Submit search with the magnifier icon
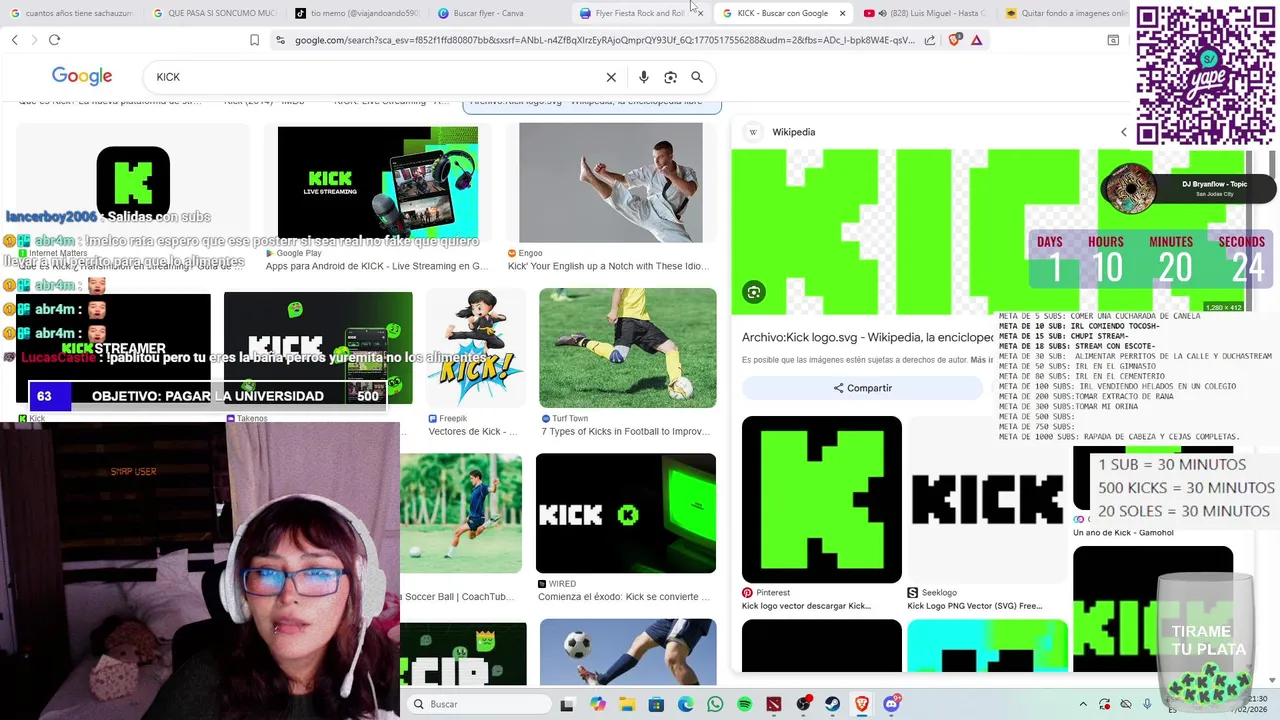 697,77
